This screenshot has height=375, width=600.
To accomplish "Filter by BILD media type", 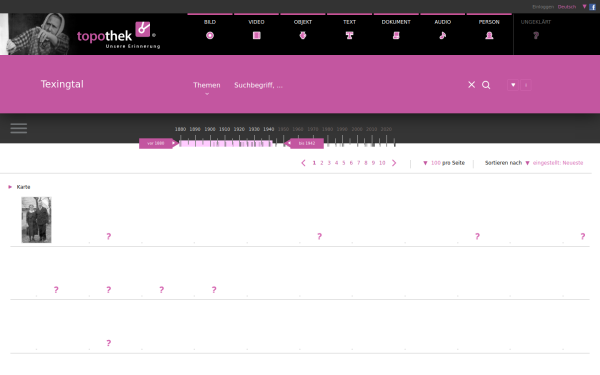I will (210, 30).
